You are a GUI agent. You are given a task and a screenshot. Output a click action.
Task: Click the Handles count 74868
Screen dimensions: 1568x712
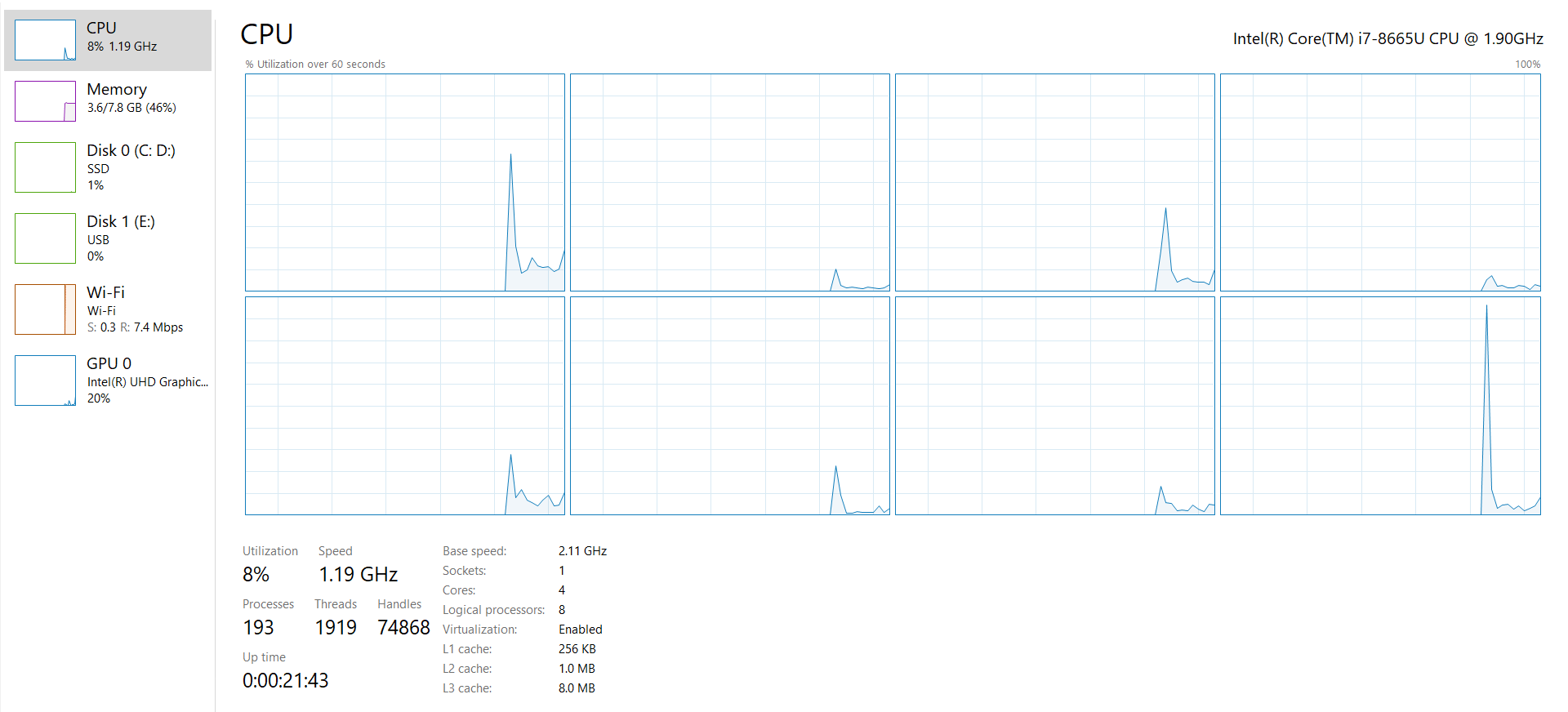[403, 628]
